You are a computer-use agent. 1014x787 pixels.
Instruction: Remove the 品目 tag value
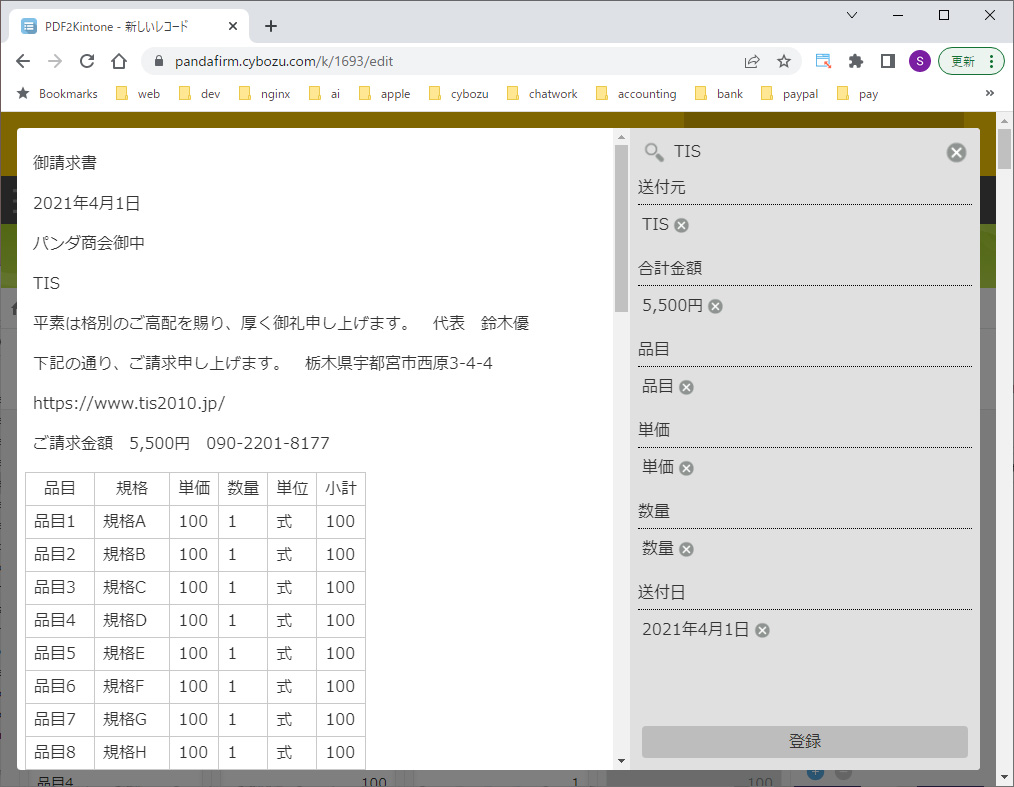686,387
